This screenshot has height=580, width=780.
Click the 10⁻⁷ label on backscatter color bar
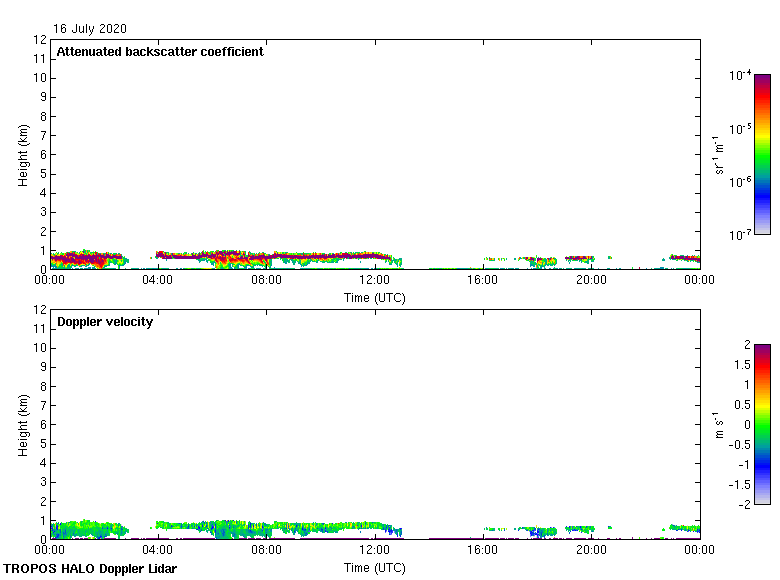tap(740, 235)
